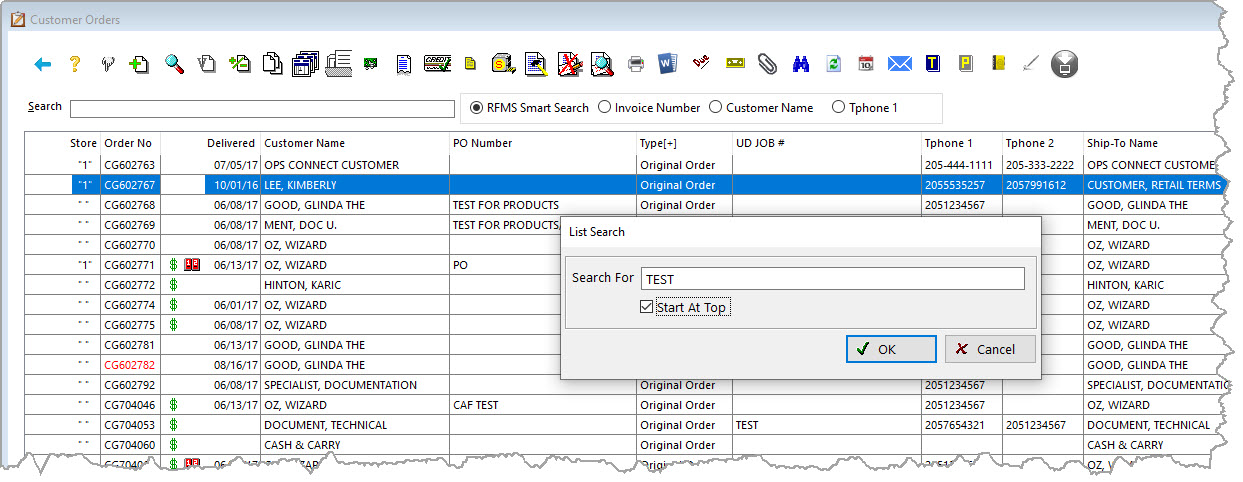Click the red Due icon
The image size is (1243, 482).
pyautogui.click(x=701, y=65)
